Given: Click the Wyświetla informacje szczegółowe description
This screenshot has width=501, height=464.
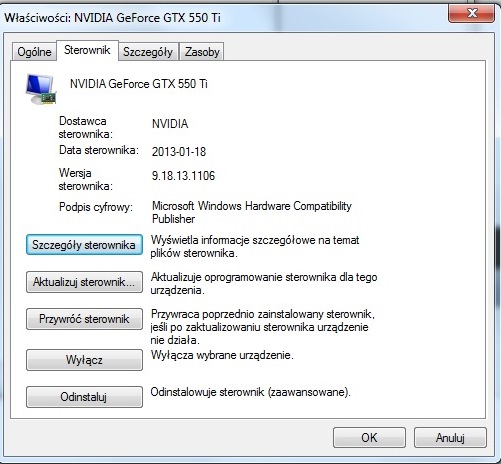Looking at the screenshot, I should point(255,247).
